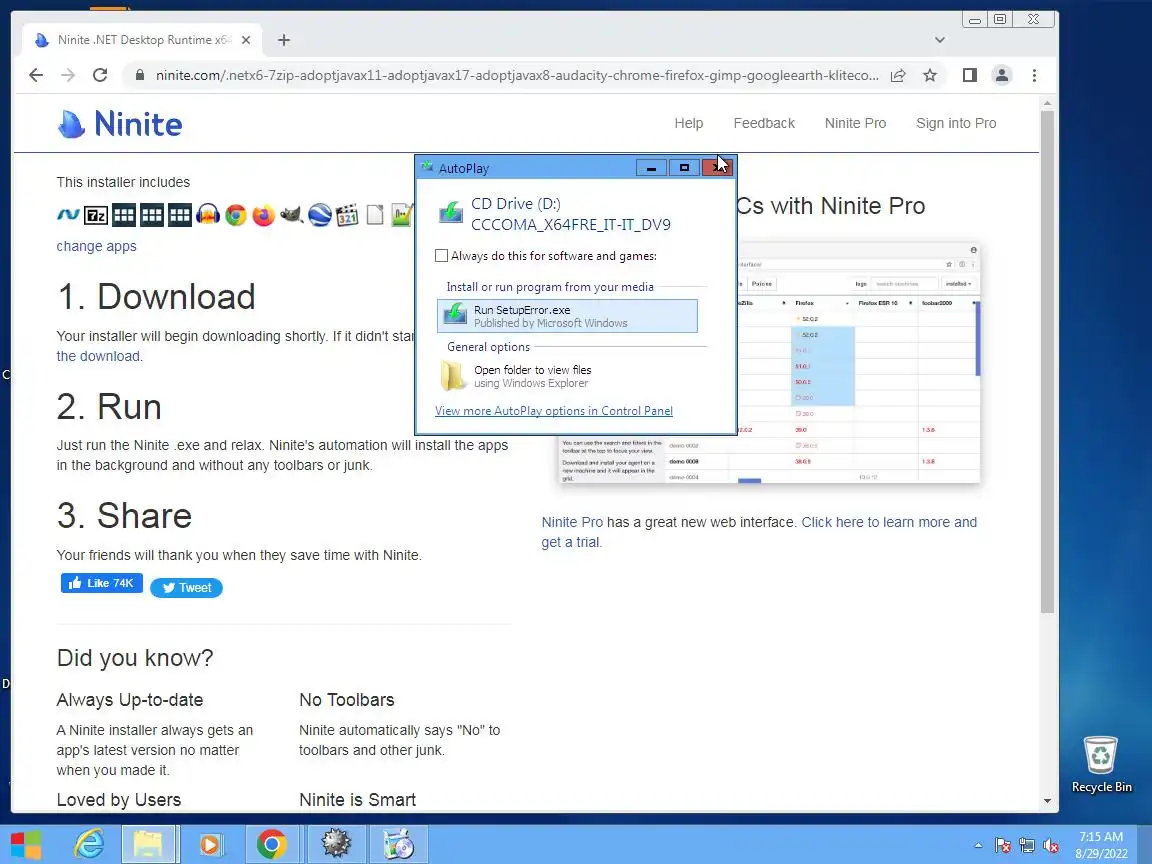This screenshot has height=864, width=1152.
Task: Open the Chrome three-dot menu
Action: (x=1034, y=75)
